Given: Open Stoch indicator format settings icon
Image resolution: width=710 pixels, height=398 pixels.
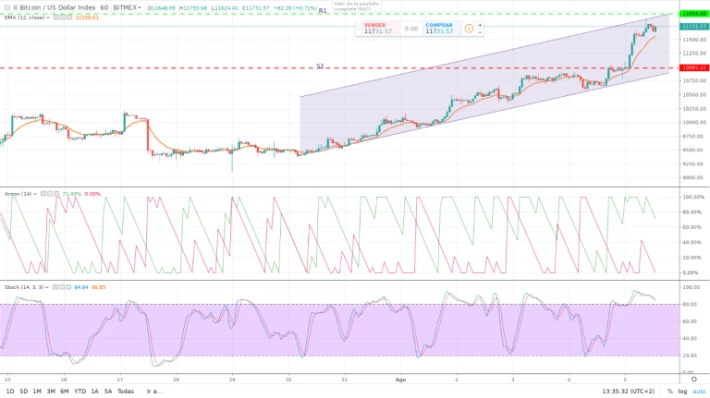Looking at the screenshot, I should (x=62, y=287).
